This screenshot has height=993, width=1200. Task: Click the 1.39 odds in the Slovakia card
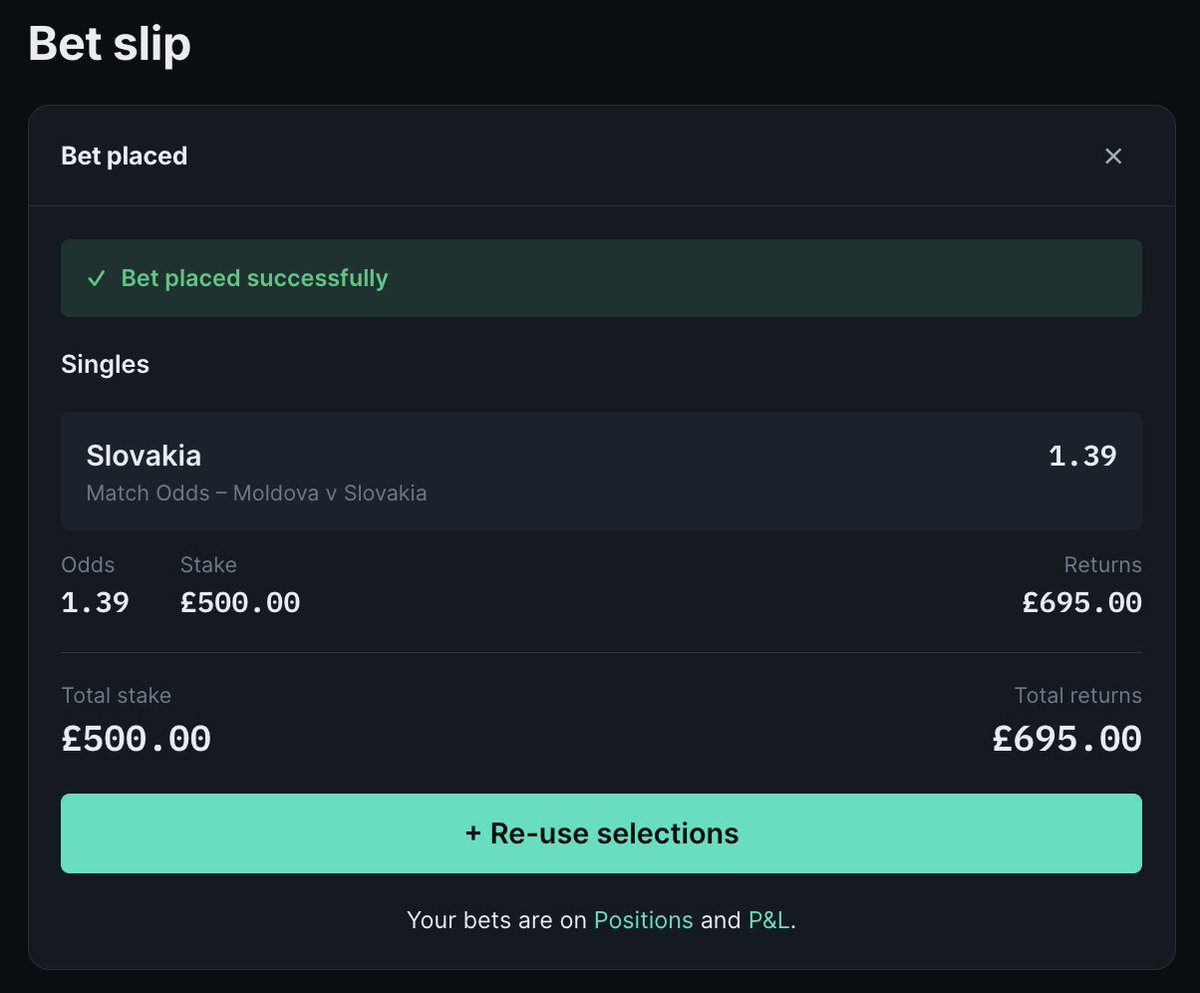[x=1082, y=456]
